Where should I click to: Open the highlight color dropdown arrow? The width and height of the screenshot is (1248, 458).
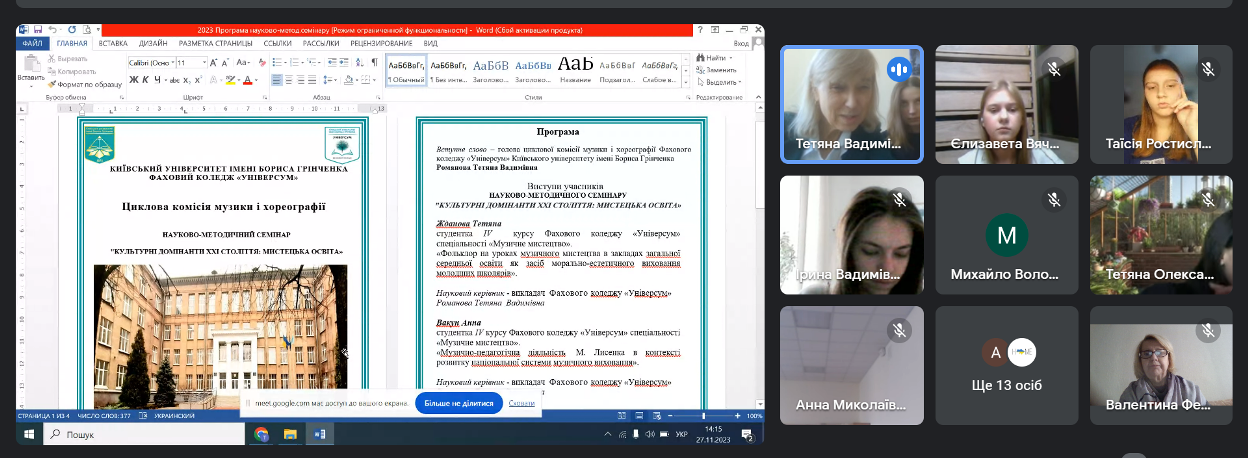tap(239, 80)
